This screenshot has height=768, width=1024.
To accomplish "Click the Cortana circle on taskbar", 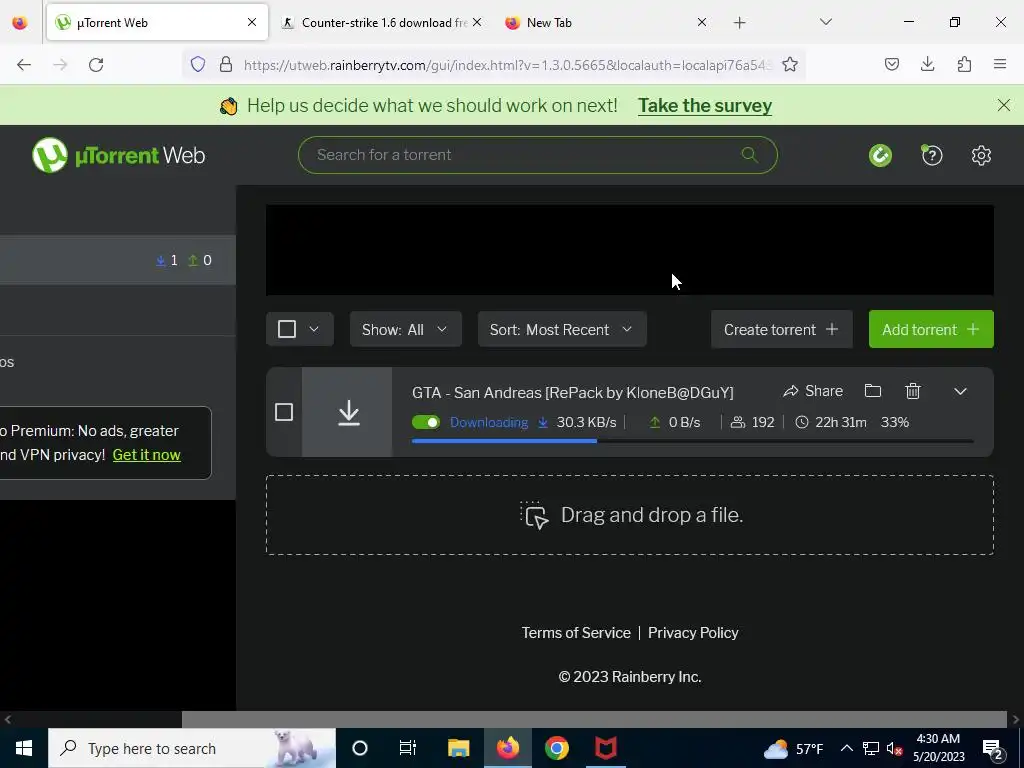I will pyautogui.click(x=360, y=748).
